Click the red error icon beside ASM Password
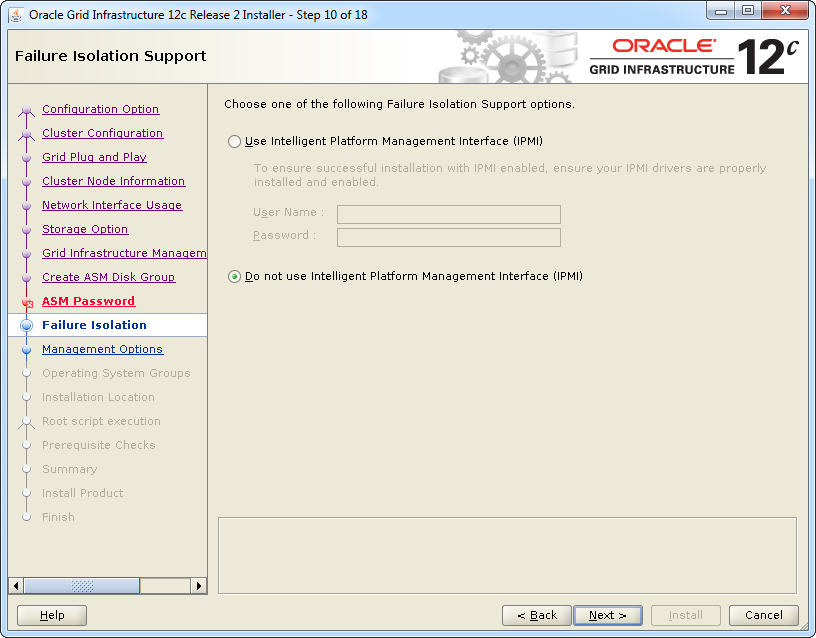The image size is (816, 638). tap(27, 302)
